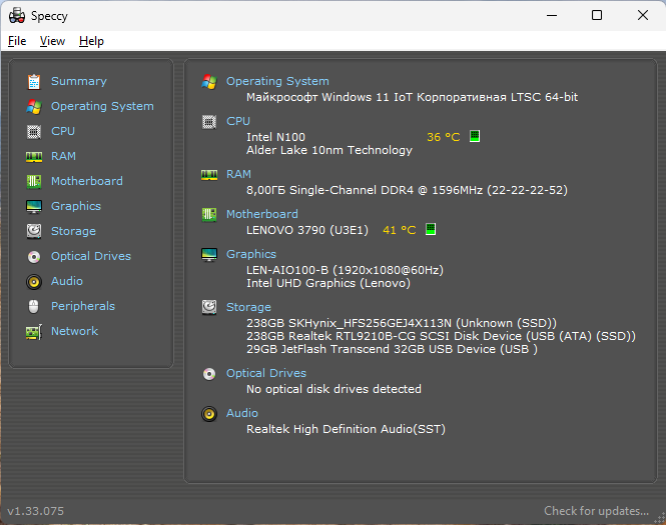Screen dimensions: 666x525
Task: Click the Speccy app icon in title bar
Action: coord(17,16)
